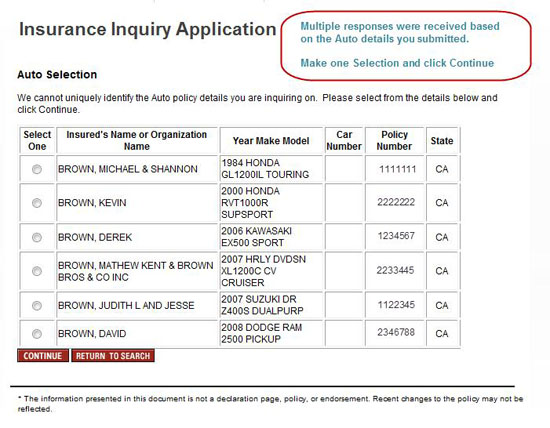Click the Select One column header

click(37, 140)
